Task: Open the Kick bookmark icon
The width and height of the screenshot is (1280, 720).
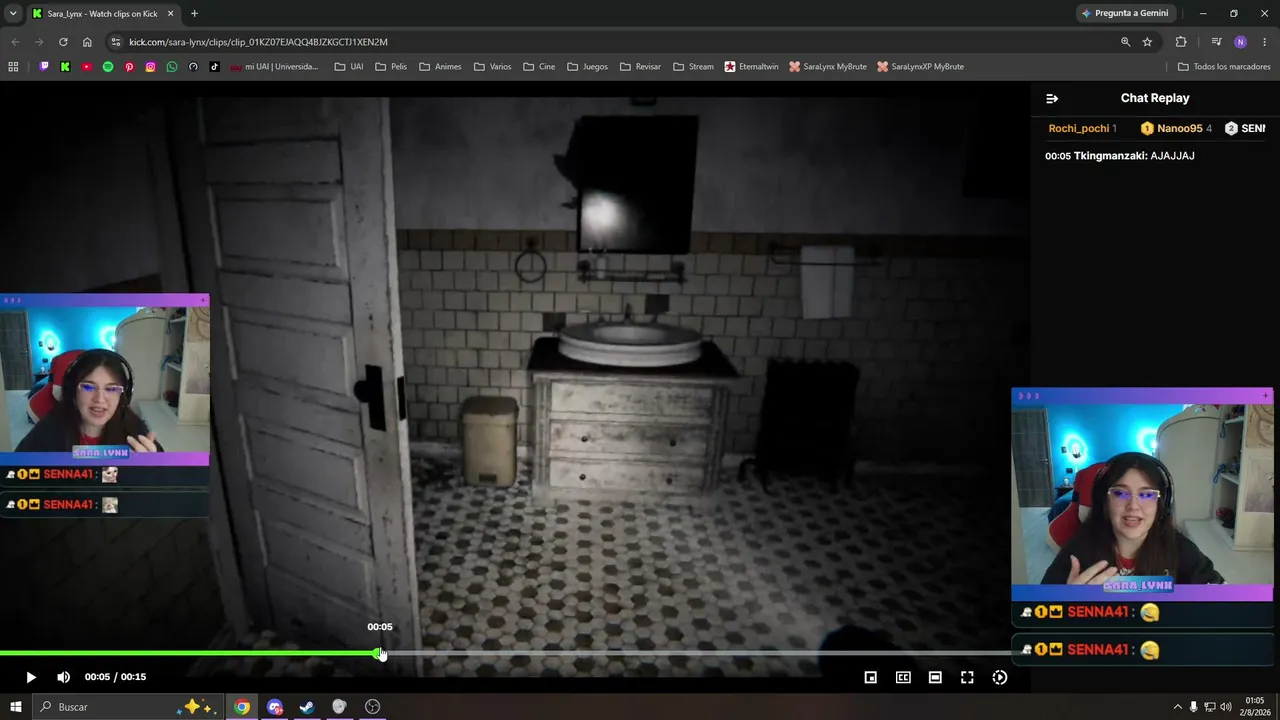Action: point(65,67)
